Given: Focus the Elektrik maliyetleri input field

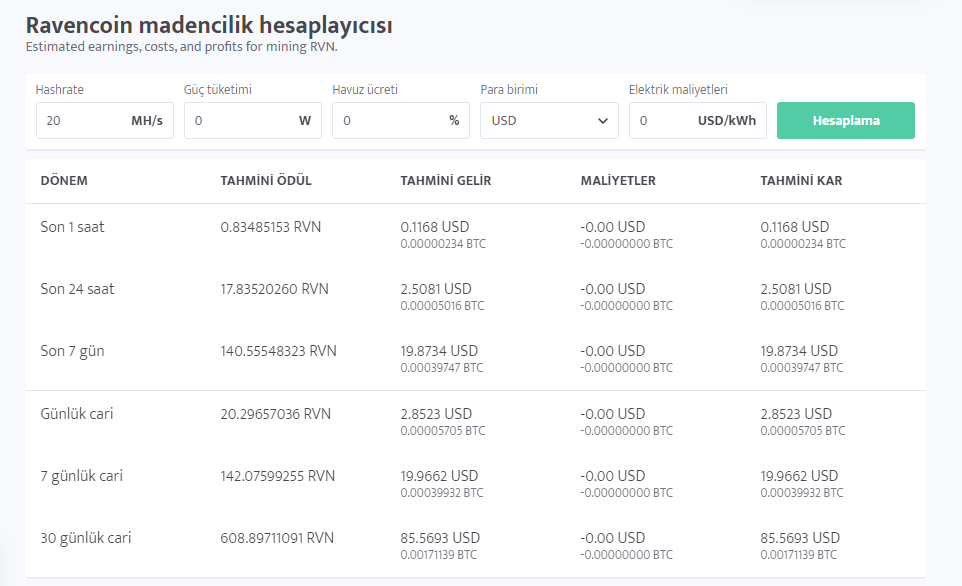Looking at the screenshot, I should [x=698, y=120].
